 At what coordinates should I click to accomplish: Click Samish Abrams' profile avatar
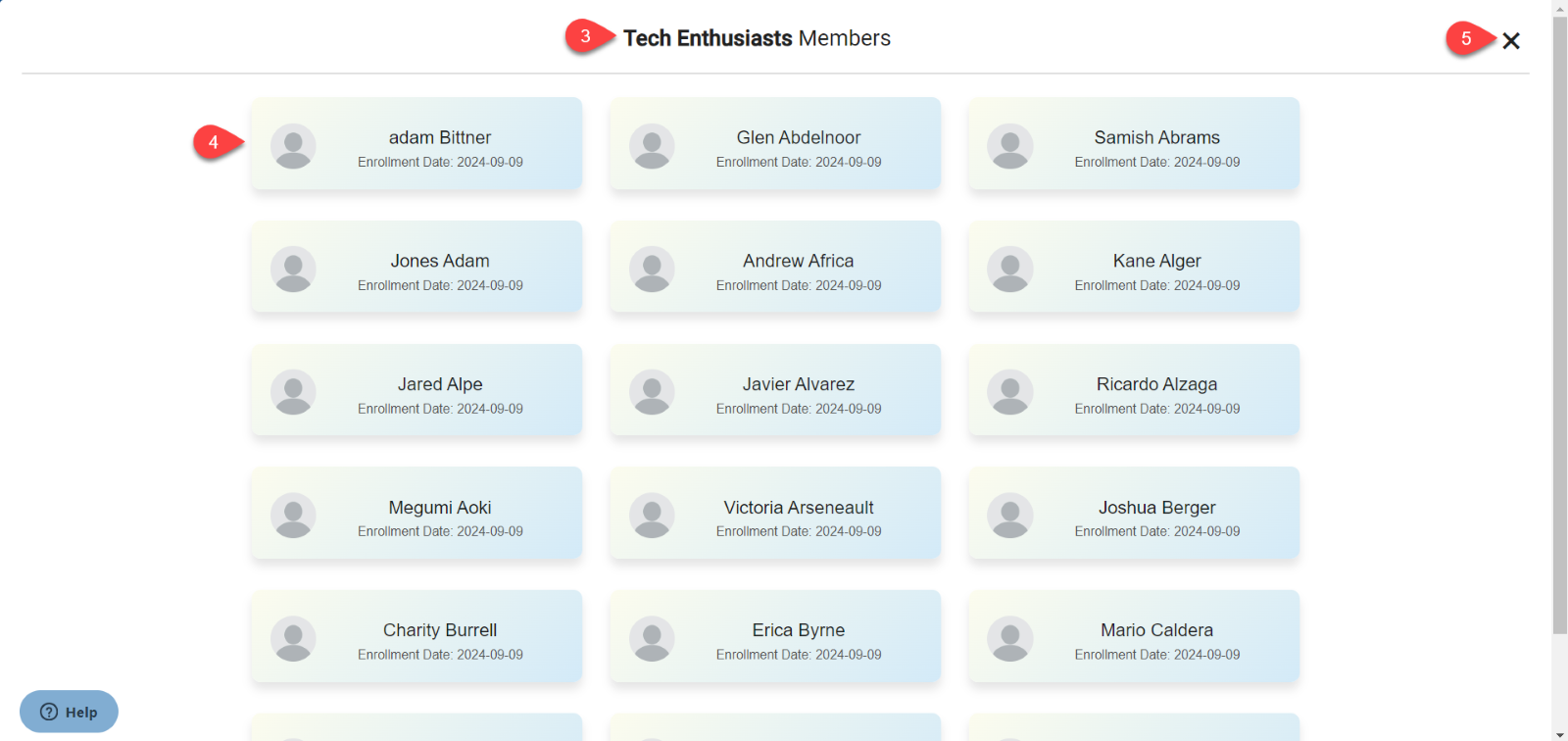pos(1009,146)
